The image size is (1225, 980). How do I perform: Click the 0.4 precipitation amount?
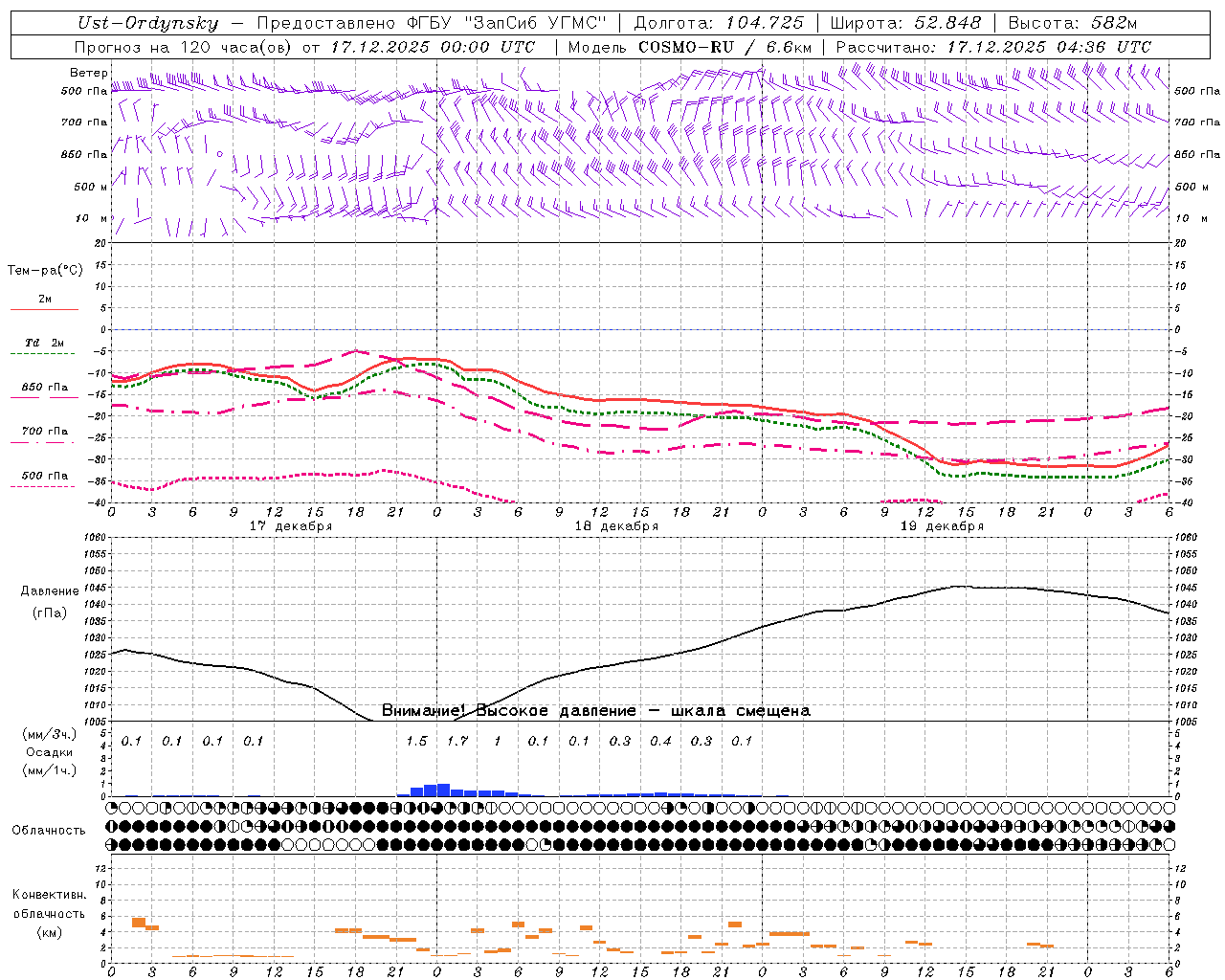pos(660,741)
